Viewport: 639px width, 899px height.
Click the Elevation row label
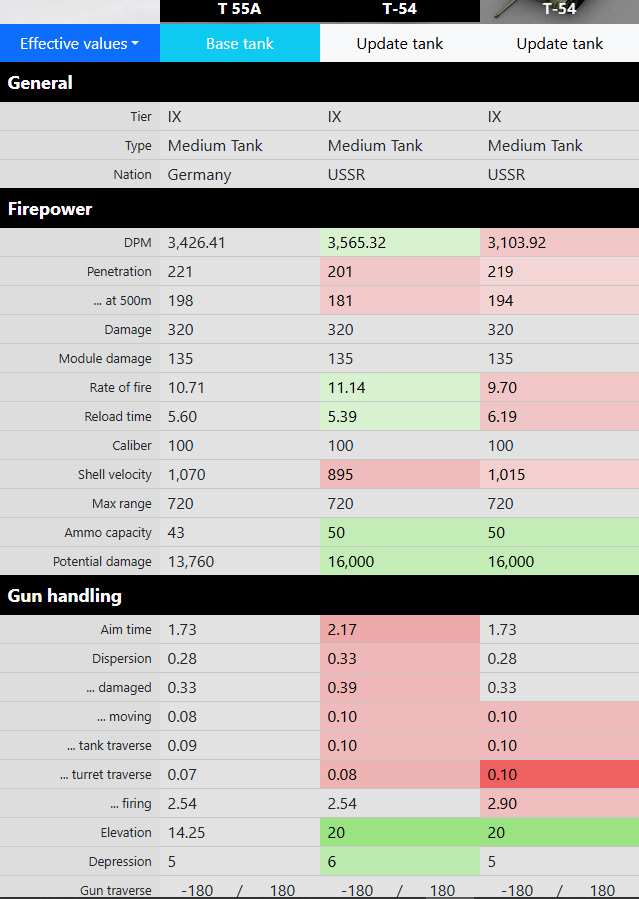125,833
